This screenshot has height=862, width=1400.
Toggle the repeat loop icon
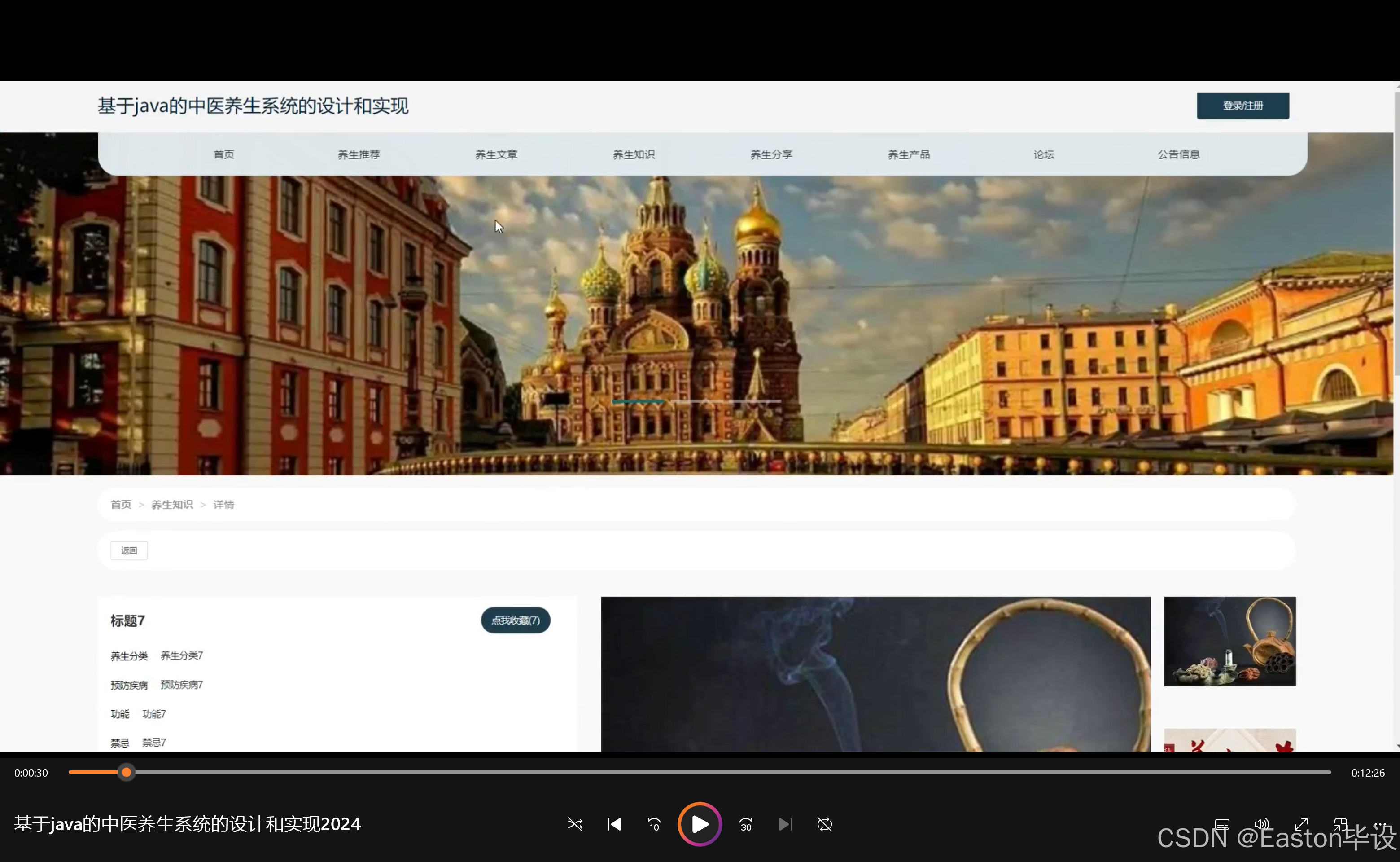(x=824, y=824)
